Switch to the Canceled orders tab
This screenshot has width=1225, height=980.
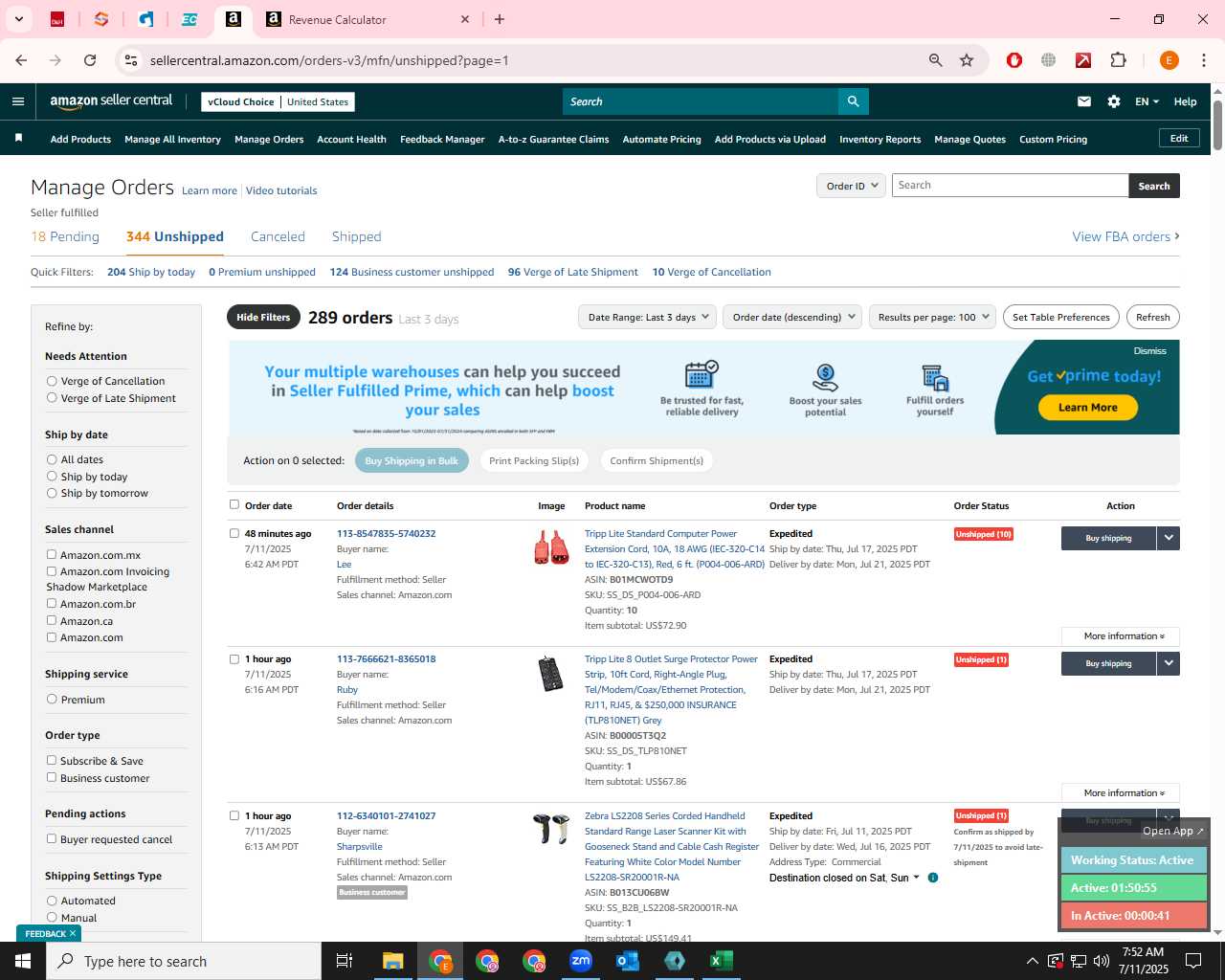[x=278, y=236]
